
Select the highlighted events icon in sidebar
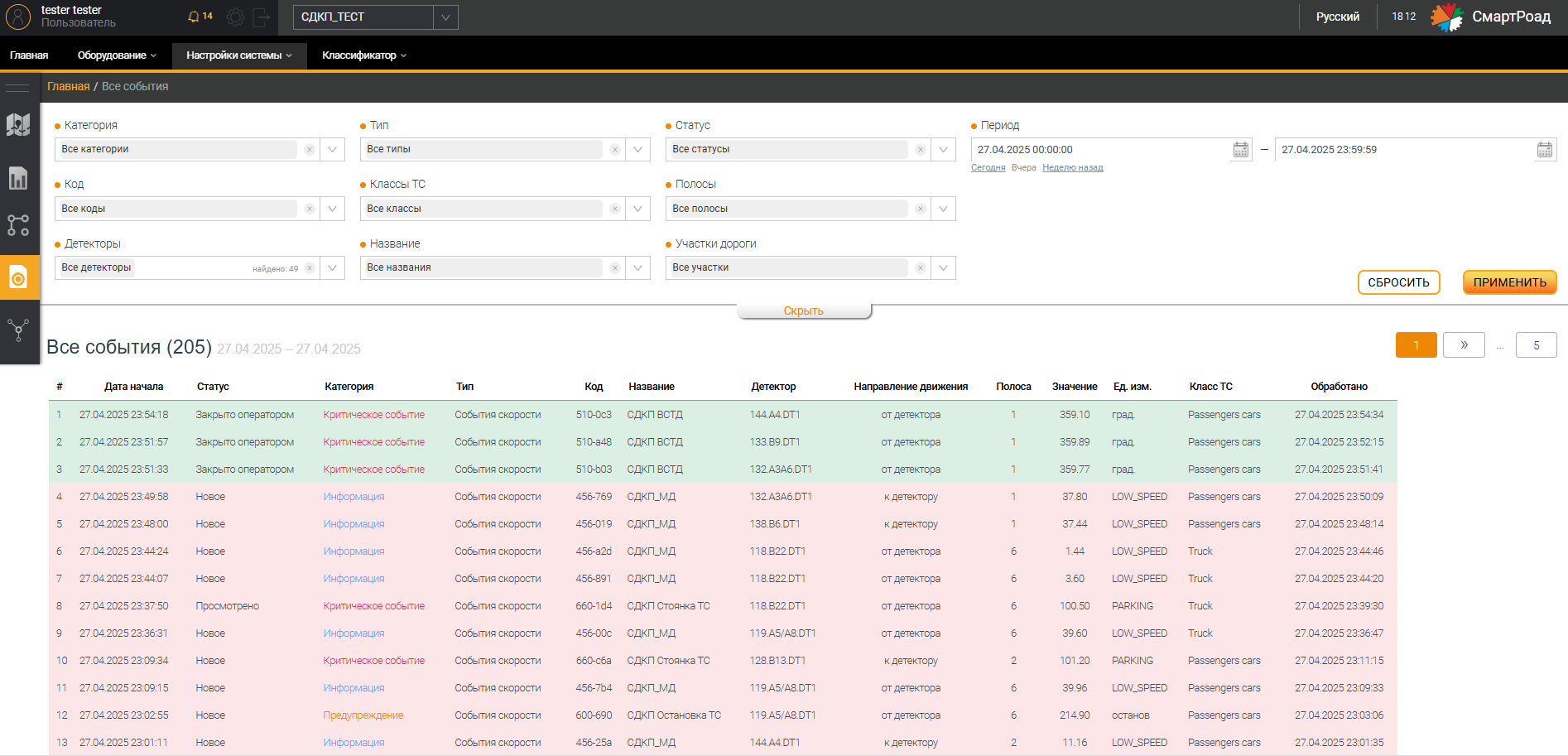coord(19,277)
